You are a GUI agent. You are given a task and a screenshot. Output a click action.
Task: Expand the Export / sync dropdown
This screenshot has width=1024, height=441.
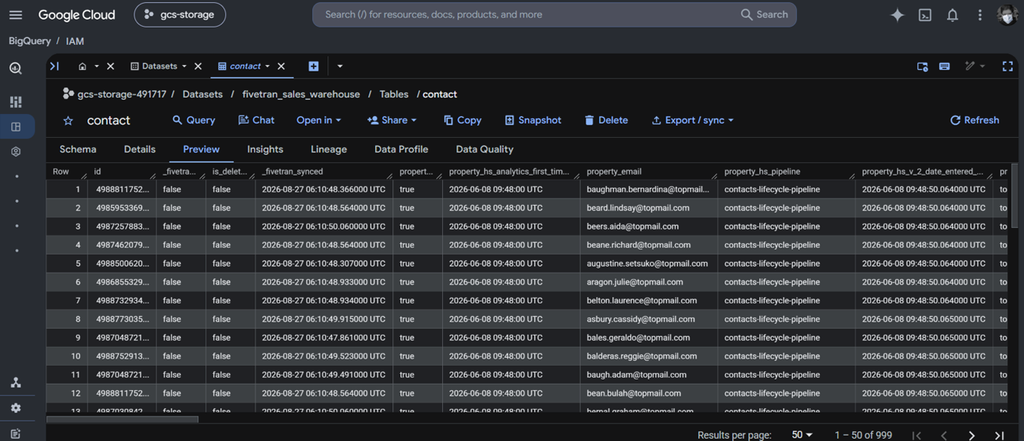(x=693, y=120)
